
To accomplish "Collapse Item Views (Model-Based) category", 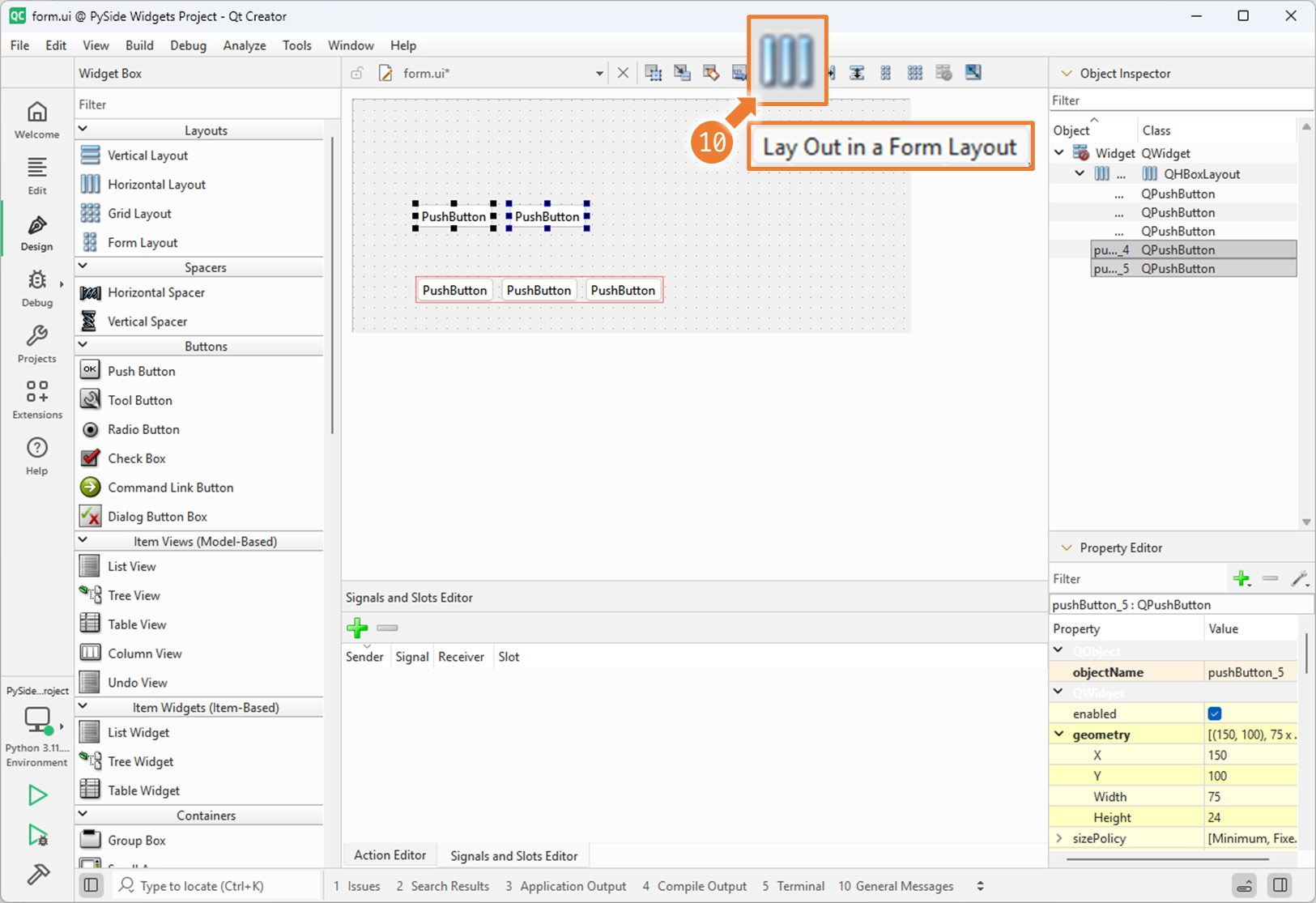I will click(83, 540).
